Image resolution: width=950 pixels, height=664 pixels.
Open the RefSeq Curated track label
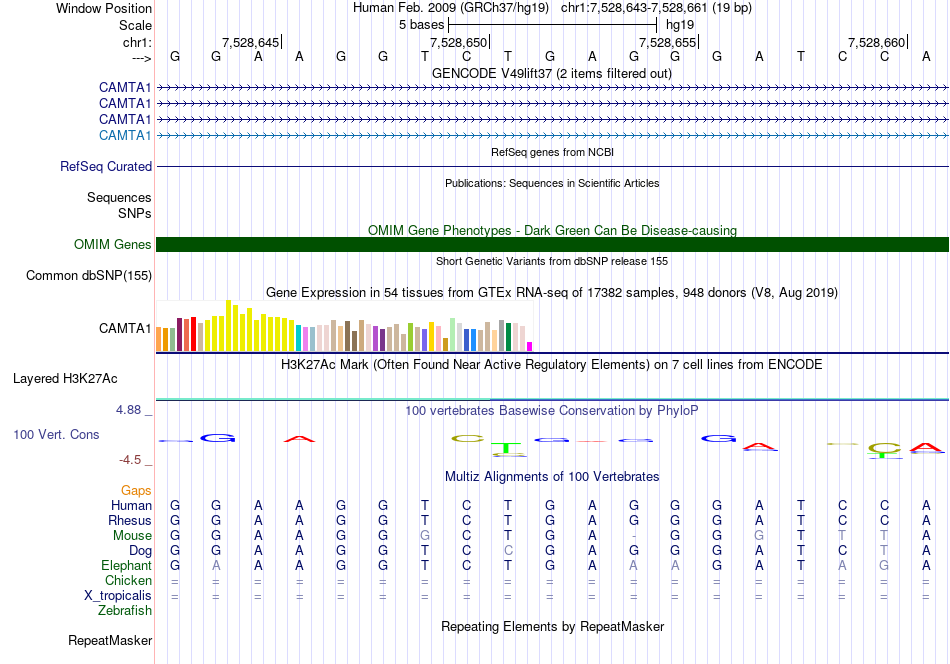[106, 167]
